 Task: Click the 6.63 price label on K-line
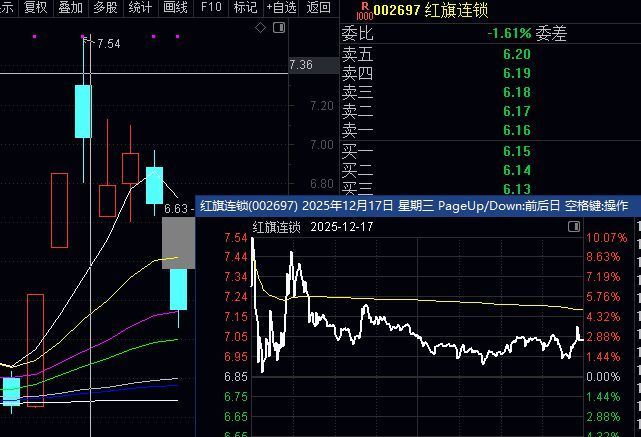click(176, 209)
